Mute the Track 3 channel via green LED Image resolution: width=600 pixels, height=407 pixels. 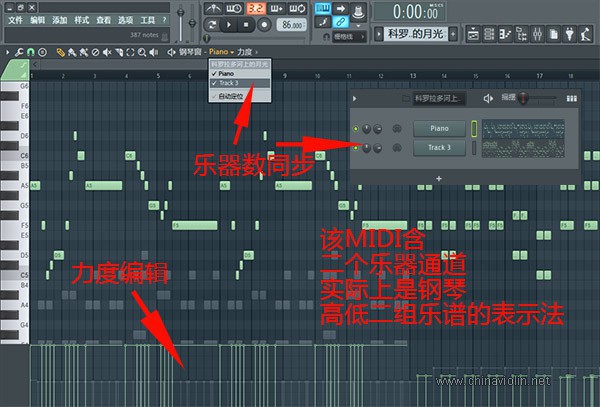355,148
